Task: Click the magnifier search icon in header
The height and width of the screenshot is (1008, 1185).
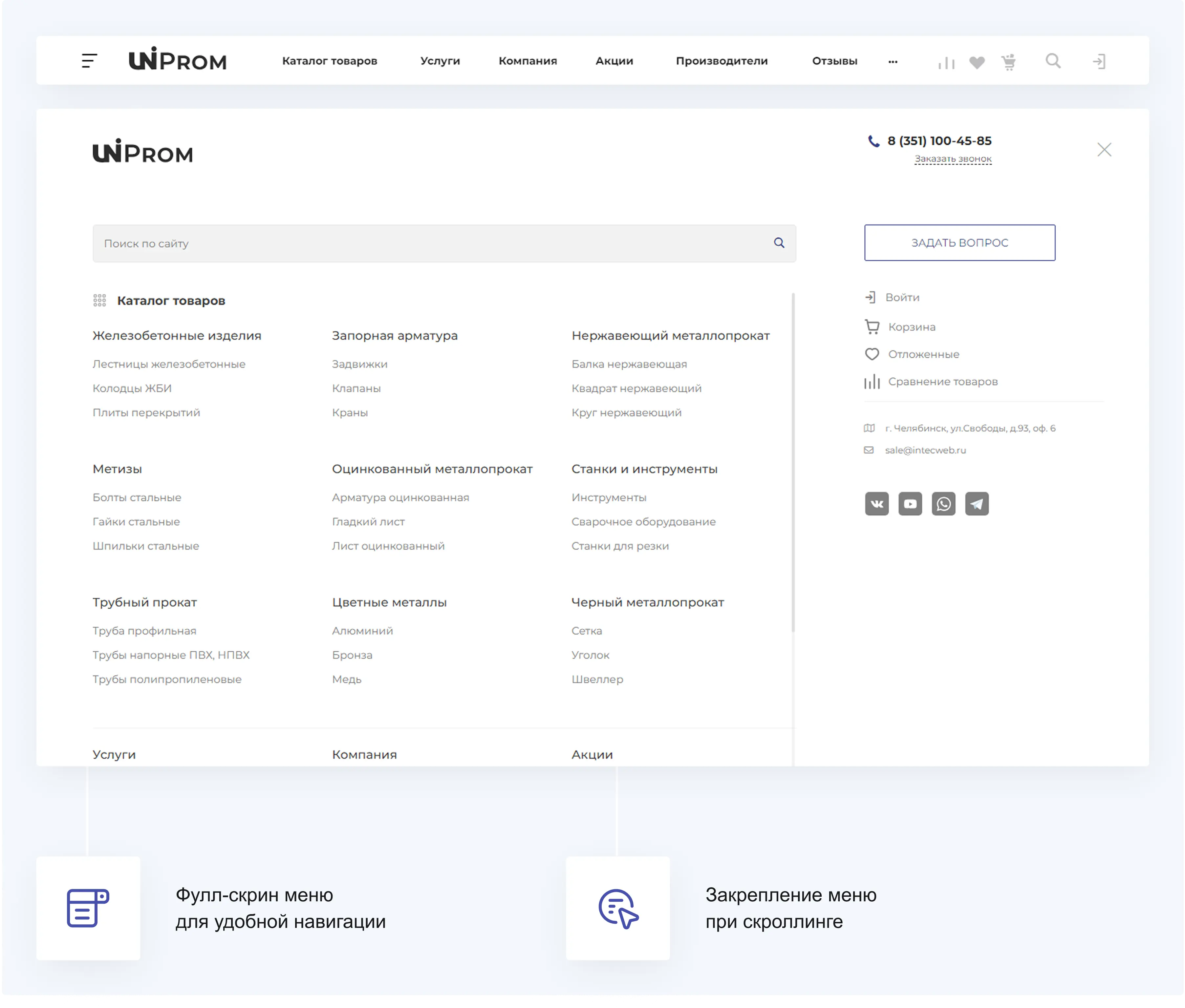Action: pos(1053,61)
